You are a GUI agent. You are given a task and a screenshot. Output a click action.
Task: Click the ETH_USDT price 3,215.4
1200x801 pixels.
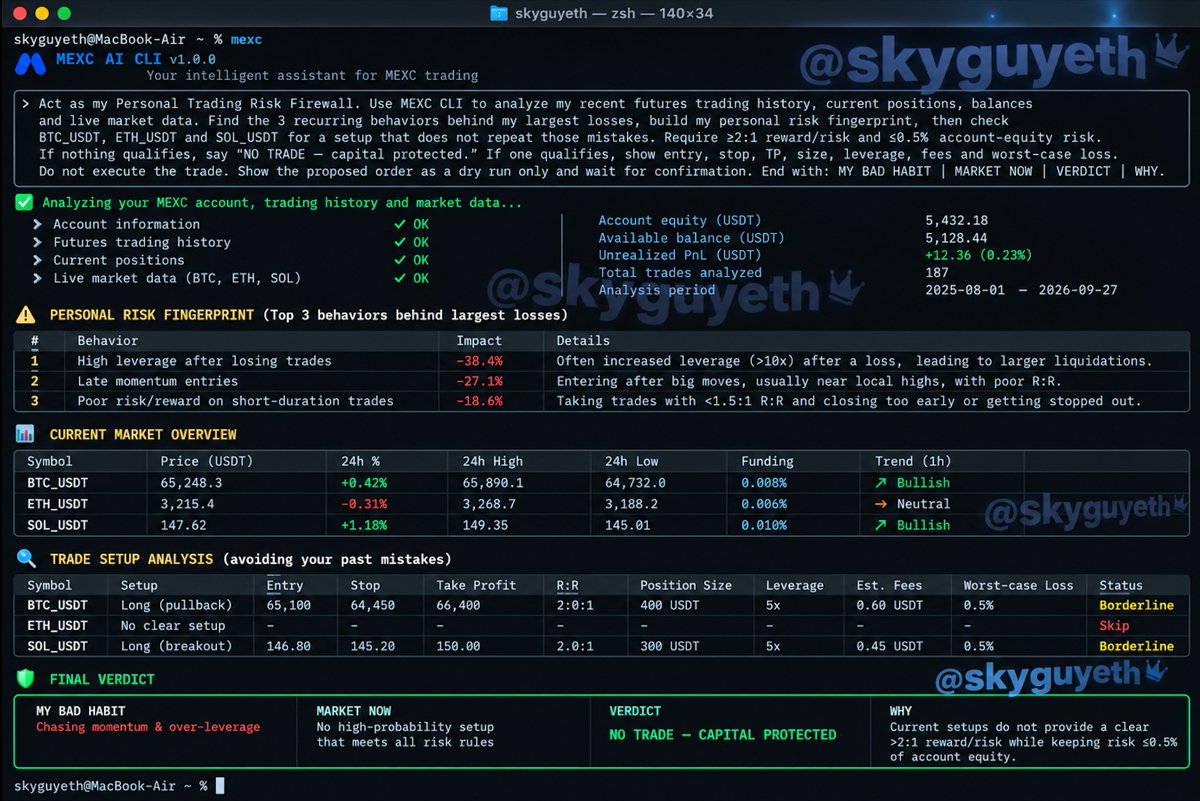point(187,504)
